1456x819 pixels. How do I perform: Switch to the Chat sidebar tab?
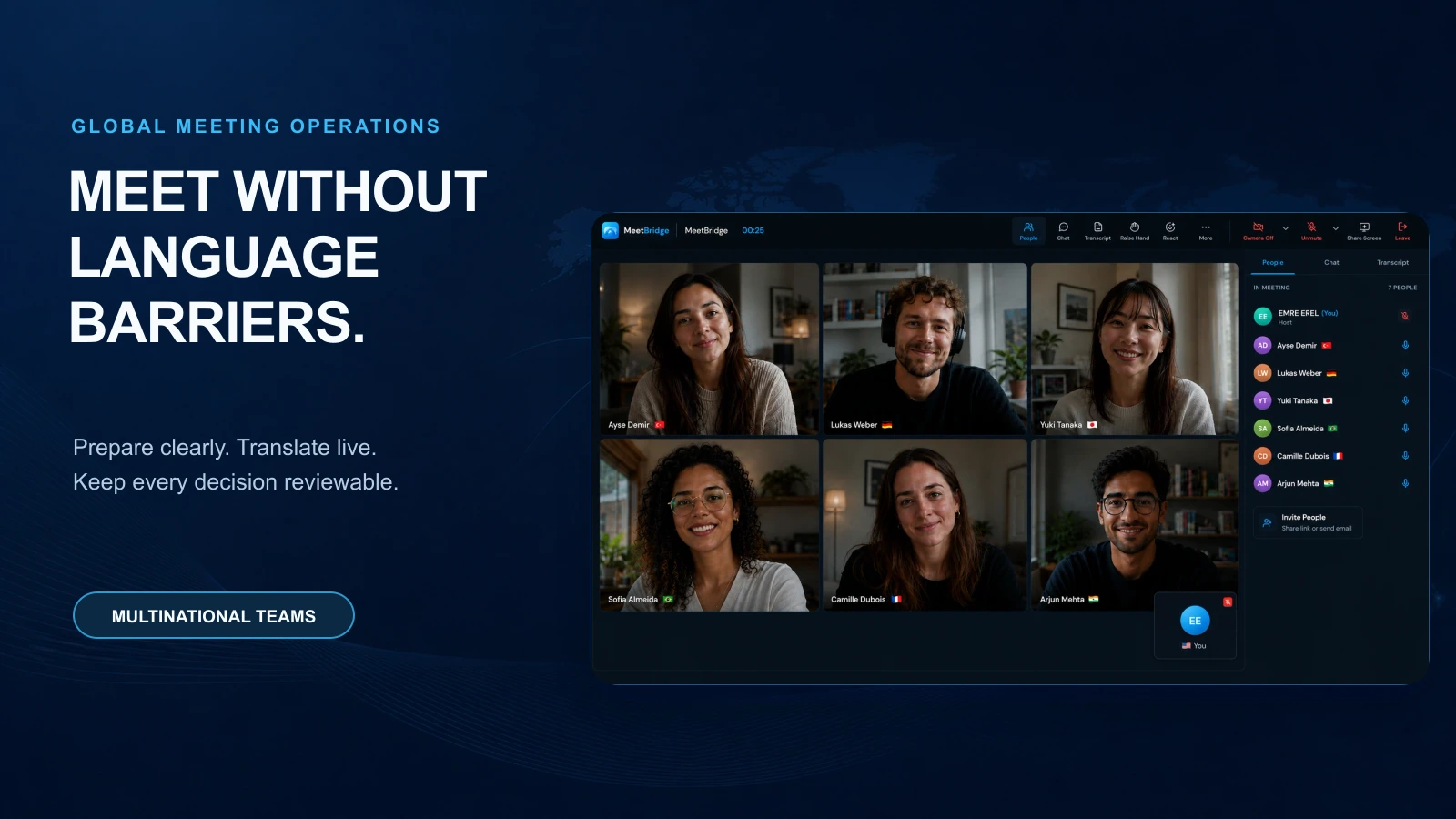1331,263
